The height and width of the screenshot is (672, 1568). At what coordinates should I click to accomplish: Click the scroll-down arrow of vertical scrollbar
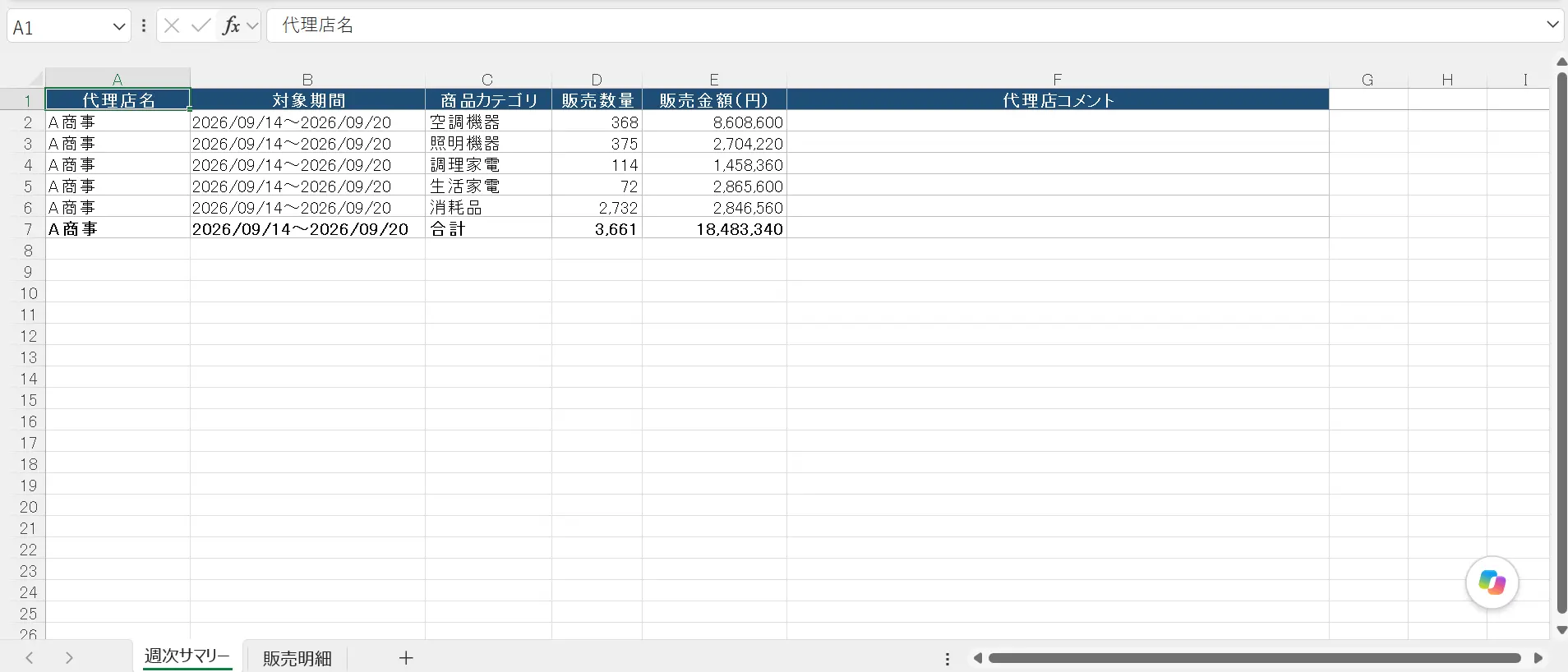coord(1561,630)
